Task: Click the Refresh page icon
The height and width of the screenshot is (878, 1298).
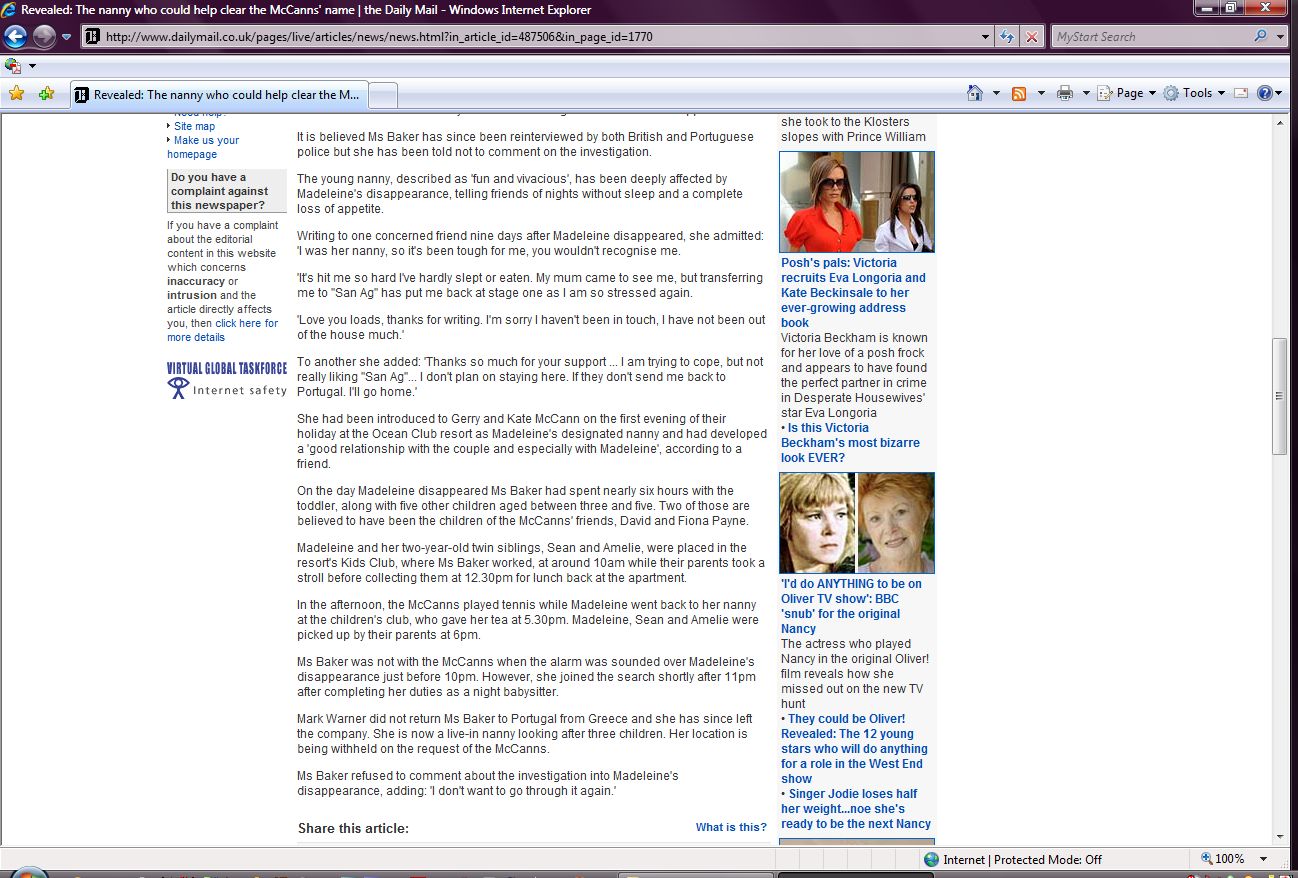Action: [1008, 37]
